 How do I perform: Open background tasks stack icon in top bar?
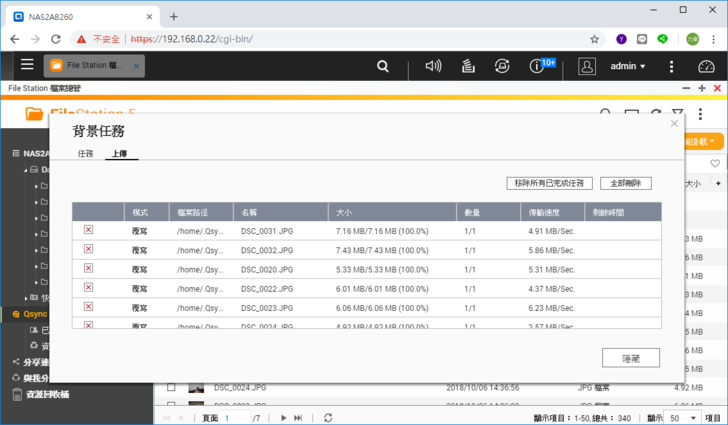pos(467,66)
